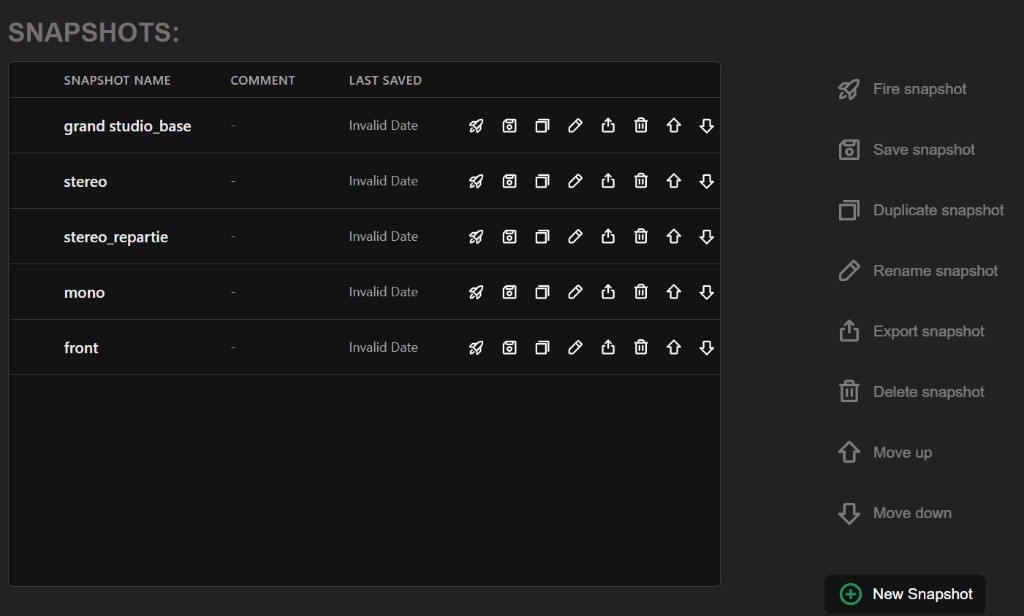
Task: Export the grand studio_base snapshot
Action: (608, 125)
